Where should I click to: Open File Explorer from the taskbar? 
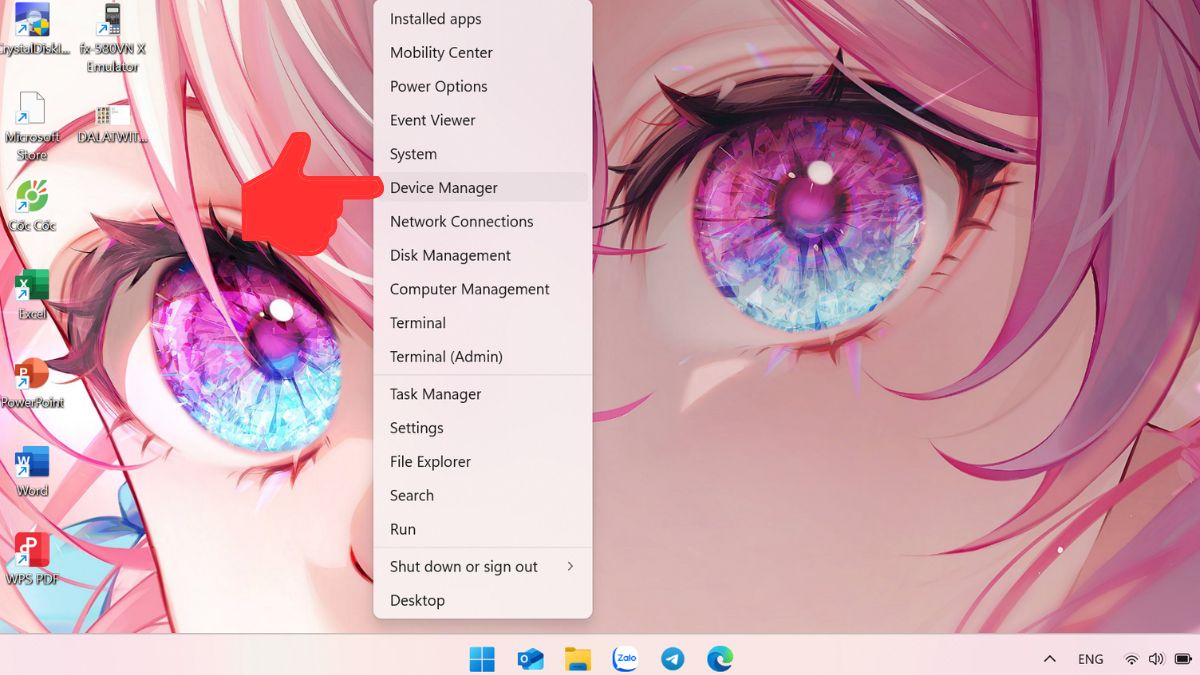578,659
